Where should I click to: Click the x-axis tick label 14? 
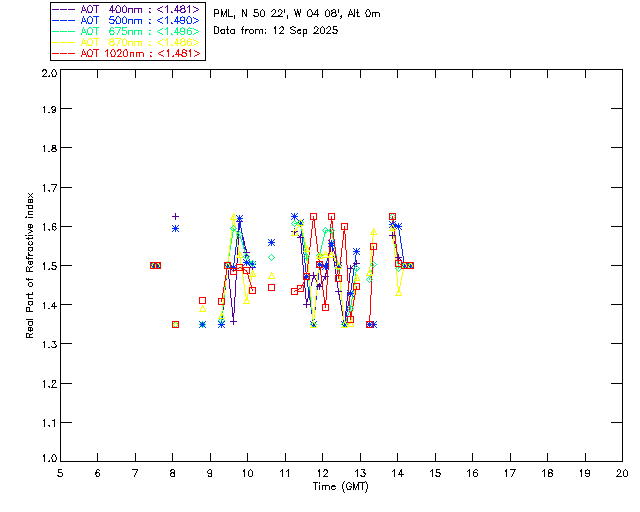(x=398, y=474)
